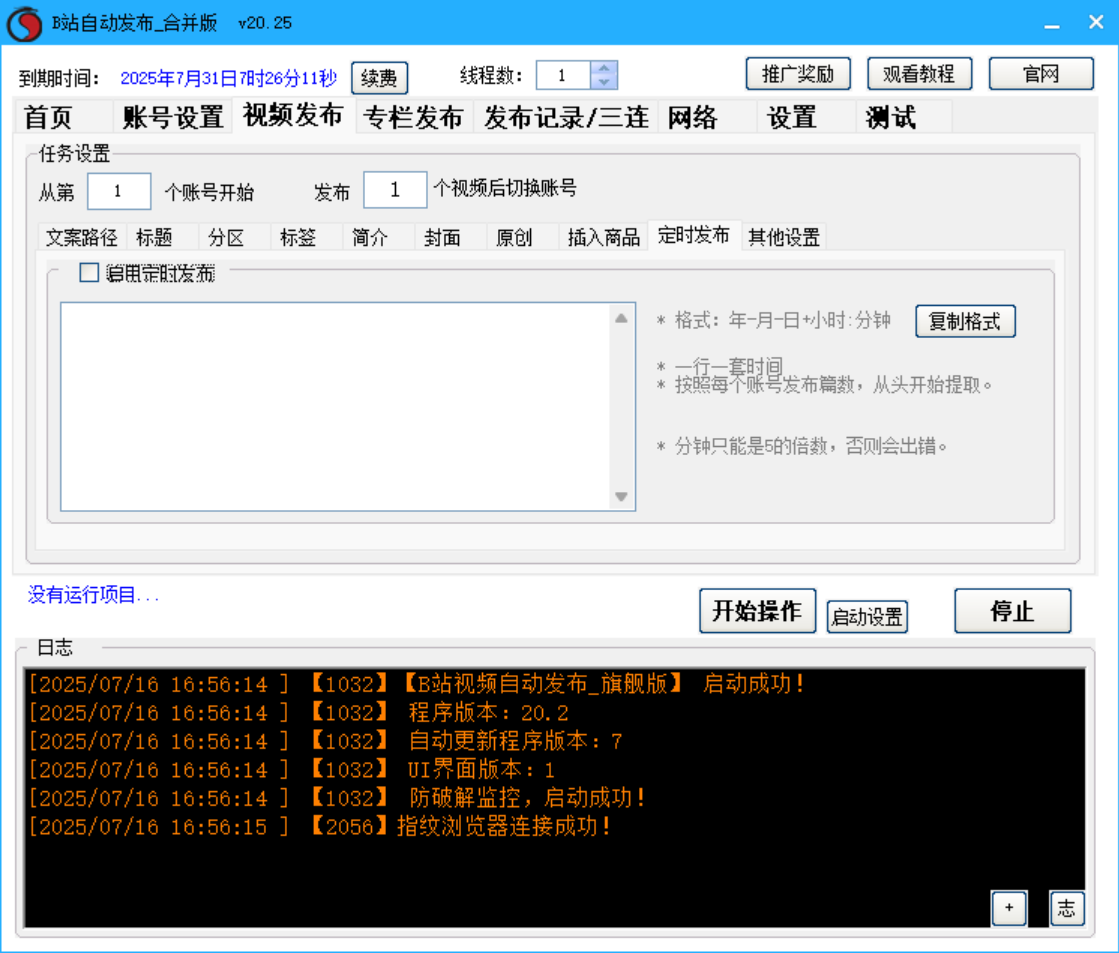Click 开始操作 to start
This screenshot has height=953, width=1119.
757,610
